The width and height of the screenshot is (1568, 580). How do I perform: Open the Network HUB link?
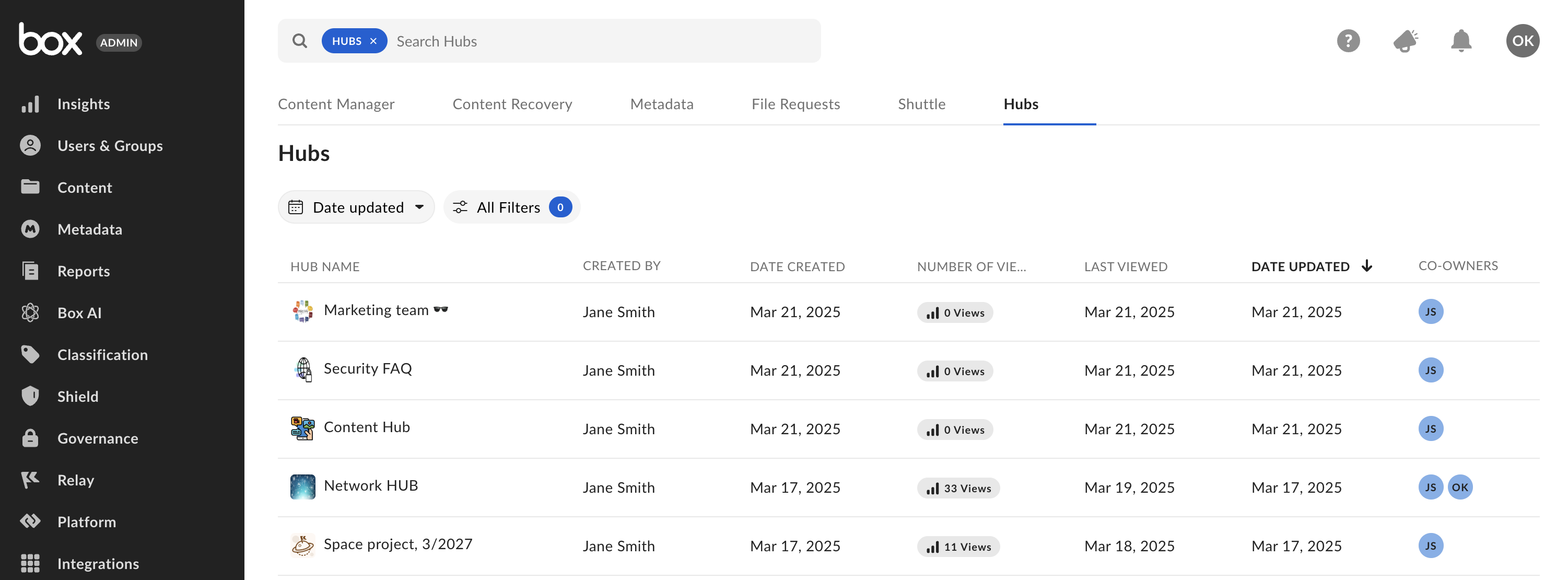371,485
